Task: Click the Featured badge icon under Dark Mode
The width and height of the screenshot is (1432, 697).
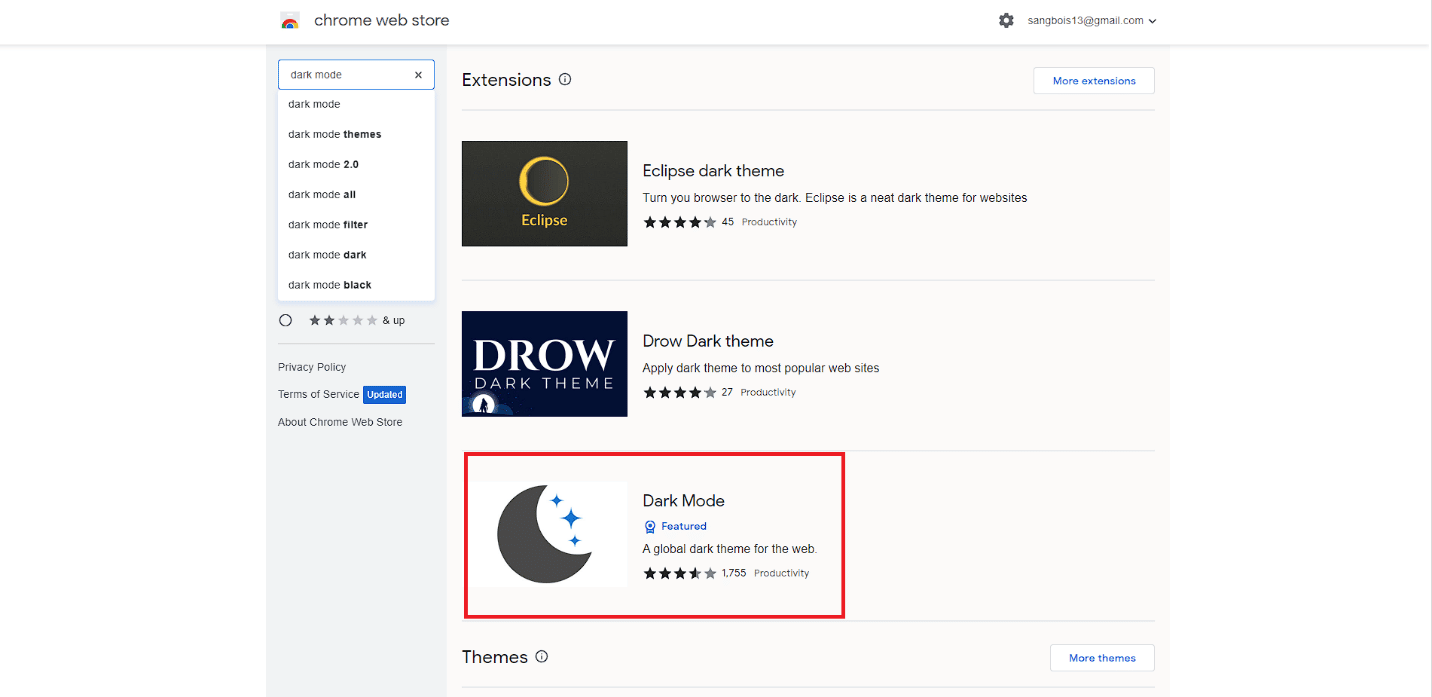Action: pyautogui.click(x=650, y=526)
